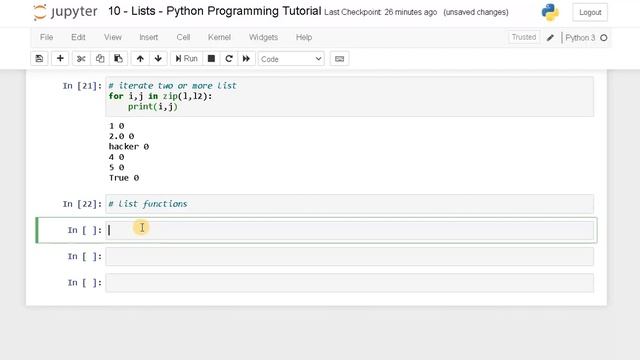Screen dimensions: 640x360
Task: Click the Last Checkpoint status text
Action: coord(380,12)
